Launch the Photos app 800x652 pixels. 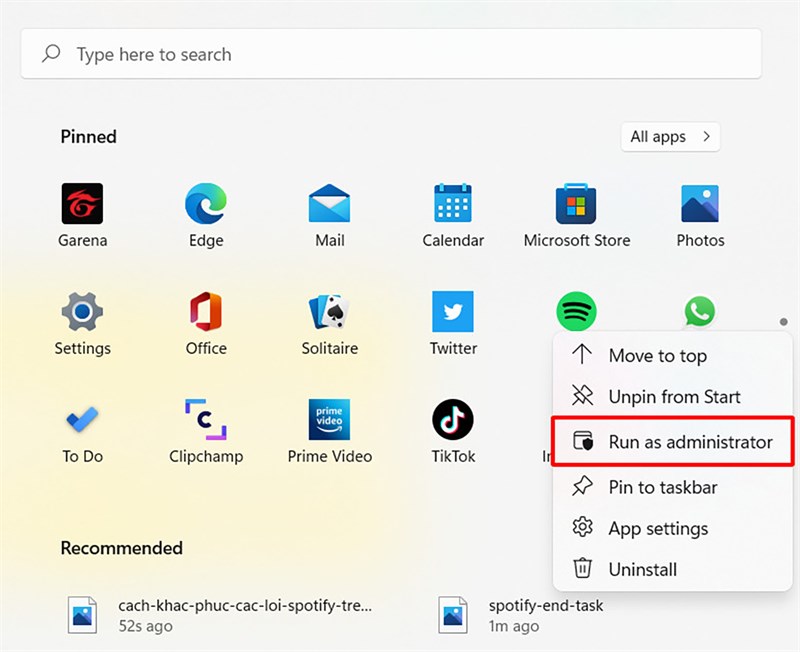(x=700, y=205)
